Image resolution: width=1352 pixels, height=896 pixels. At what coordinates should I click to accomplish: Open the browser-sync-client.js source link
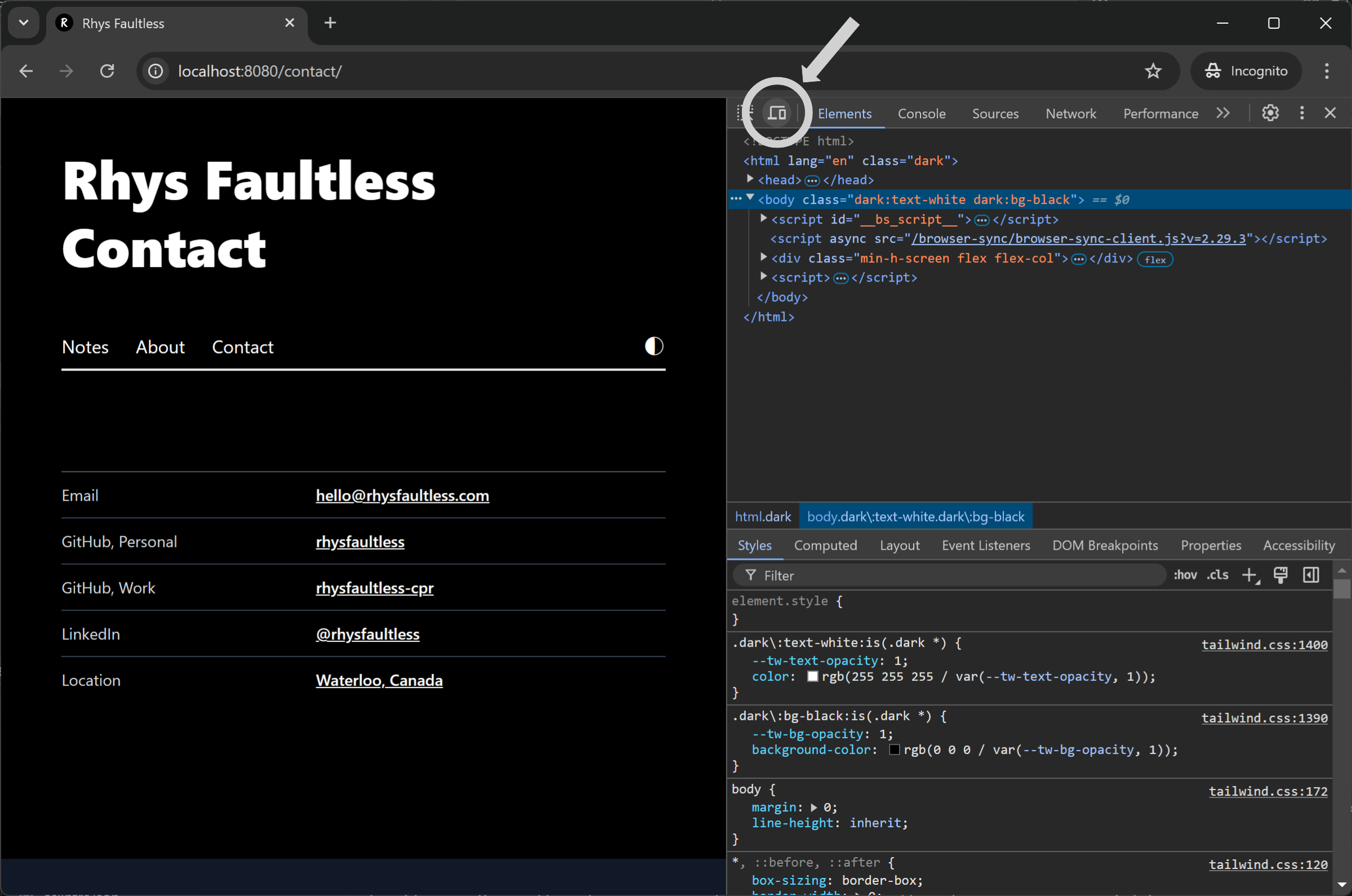point(1078,238)
